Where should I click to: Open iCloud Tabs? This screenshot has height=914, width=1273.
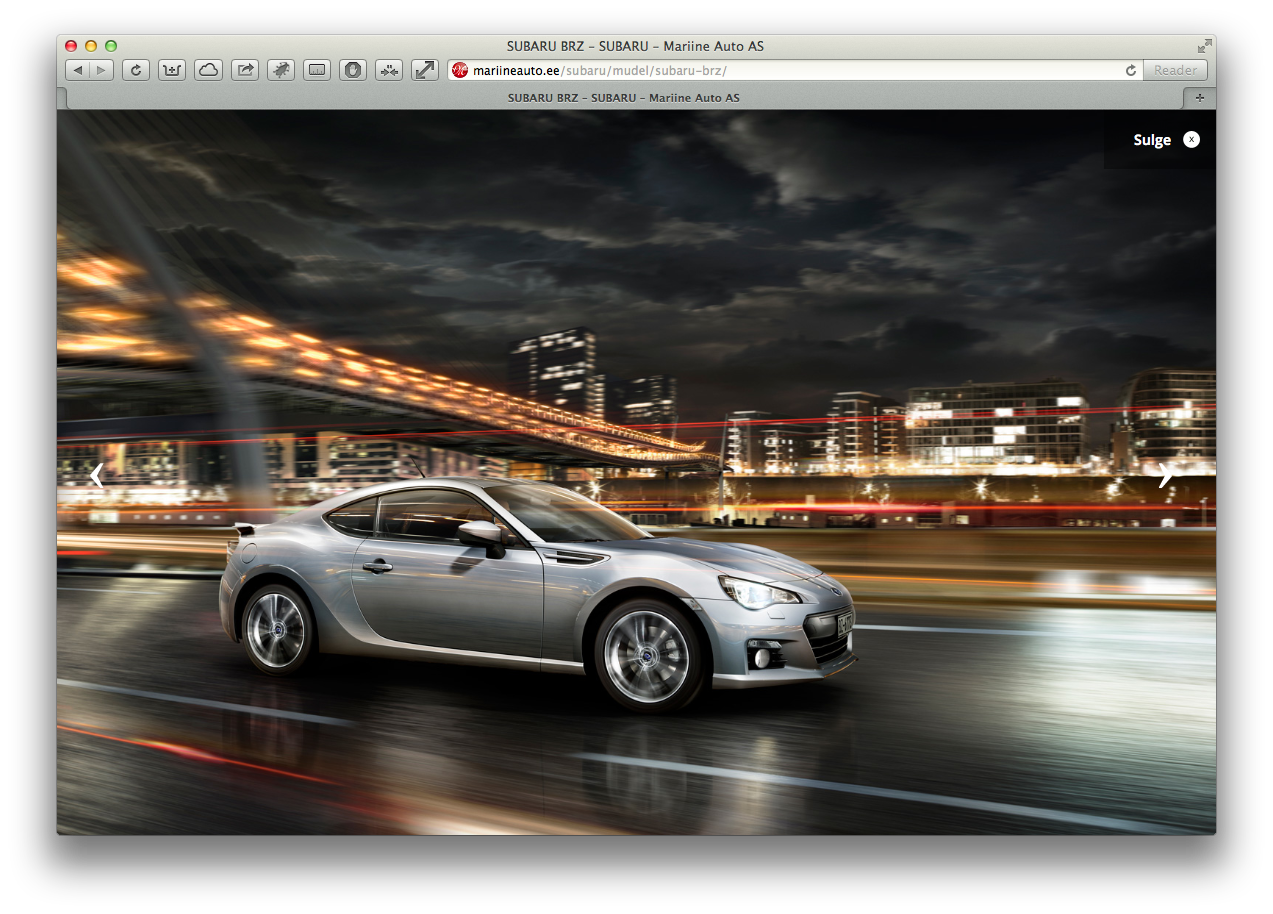tap(208, 70)
